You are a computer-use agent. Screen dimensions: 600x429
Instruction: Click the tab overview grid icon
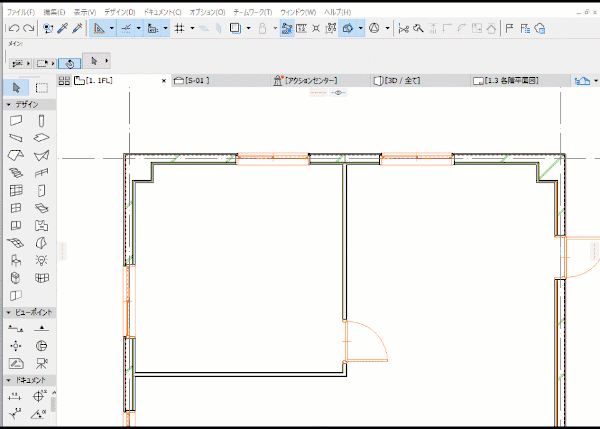click(64, 79)
